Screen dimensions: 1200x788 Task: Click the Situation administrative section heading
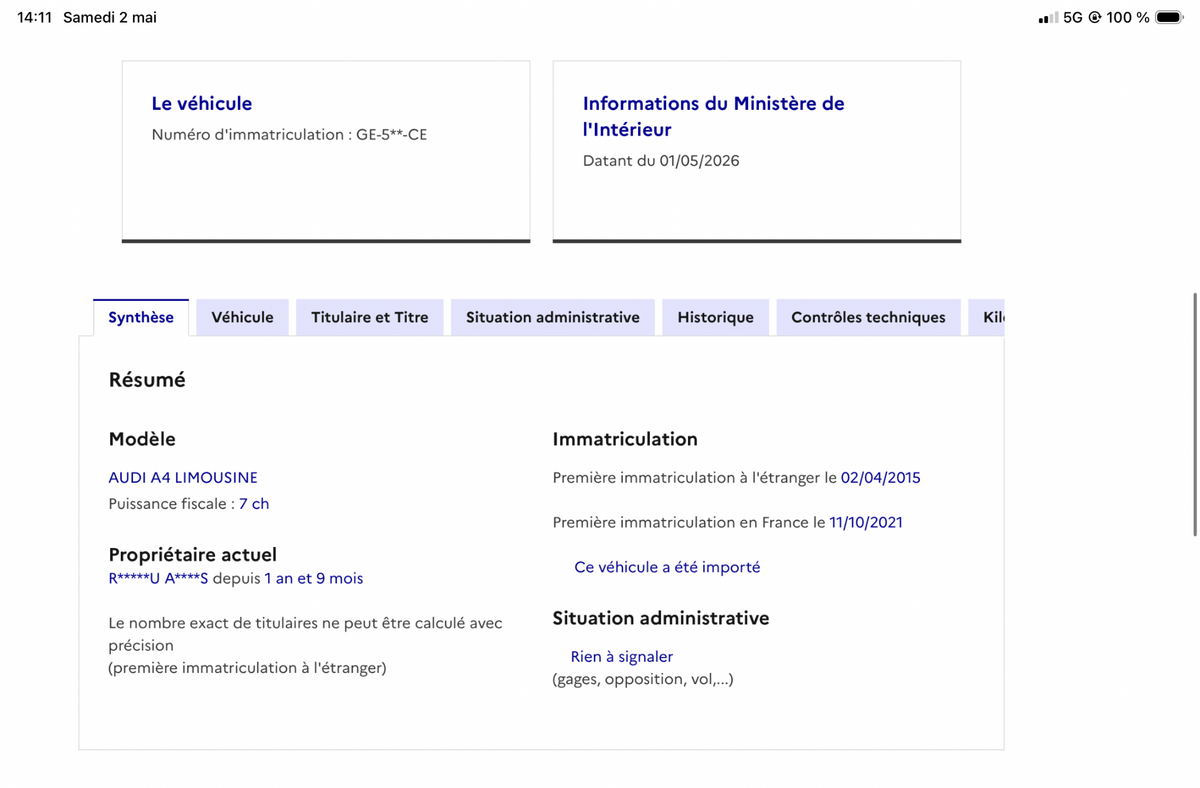pos(661,618)
